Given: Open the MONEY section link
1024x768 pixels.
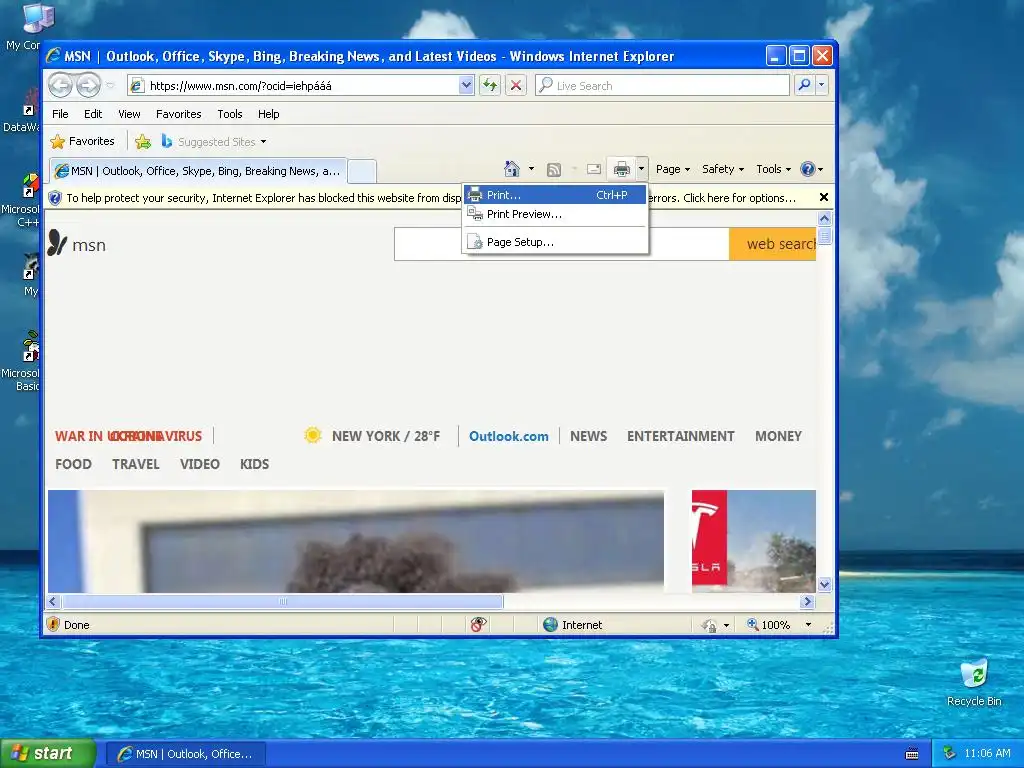Looking at the screenshot, I should (x=778, y=436).
